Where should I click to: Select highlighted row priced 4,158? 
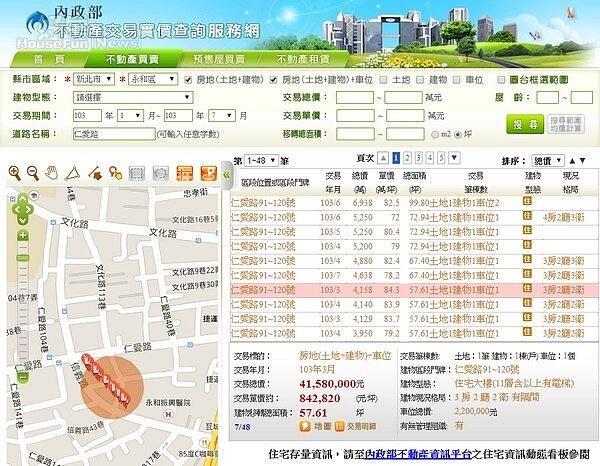[x=414, y=290]
